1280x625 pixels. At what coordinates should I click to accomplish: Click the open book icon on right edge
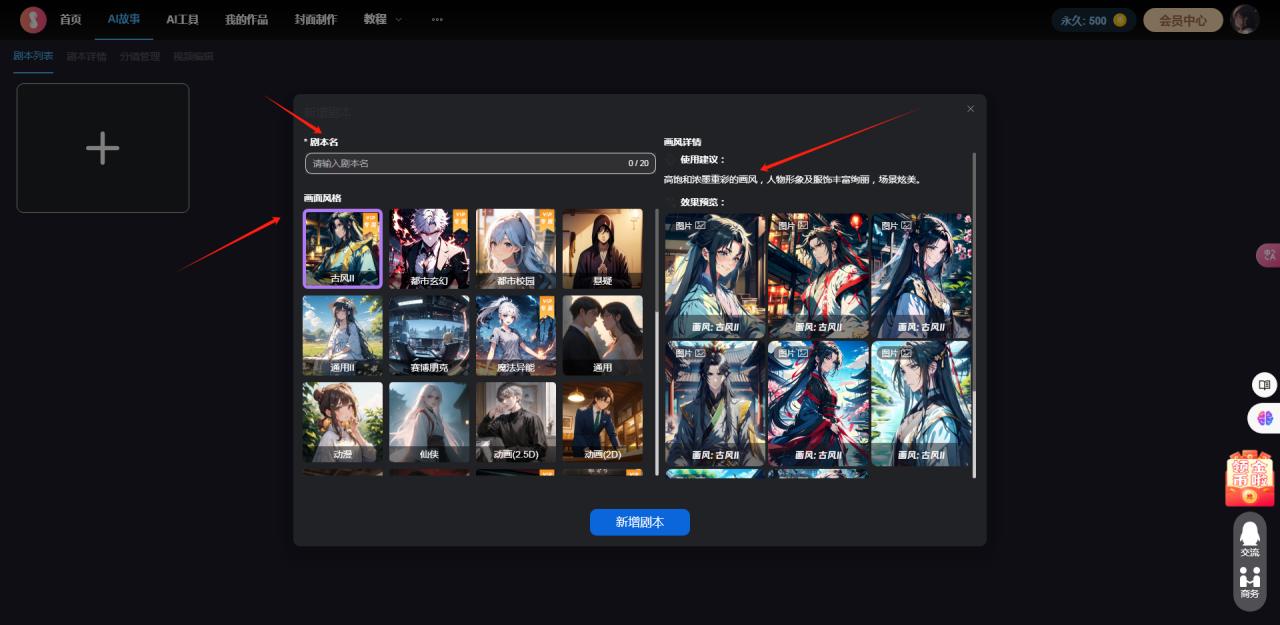1265,385
